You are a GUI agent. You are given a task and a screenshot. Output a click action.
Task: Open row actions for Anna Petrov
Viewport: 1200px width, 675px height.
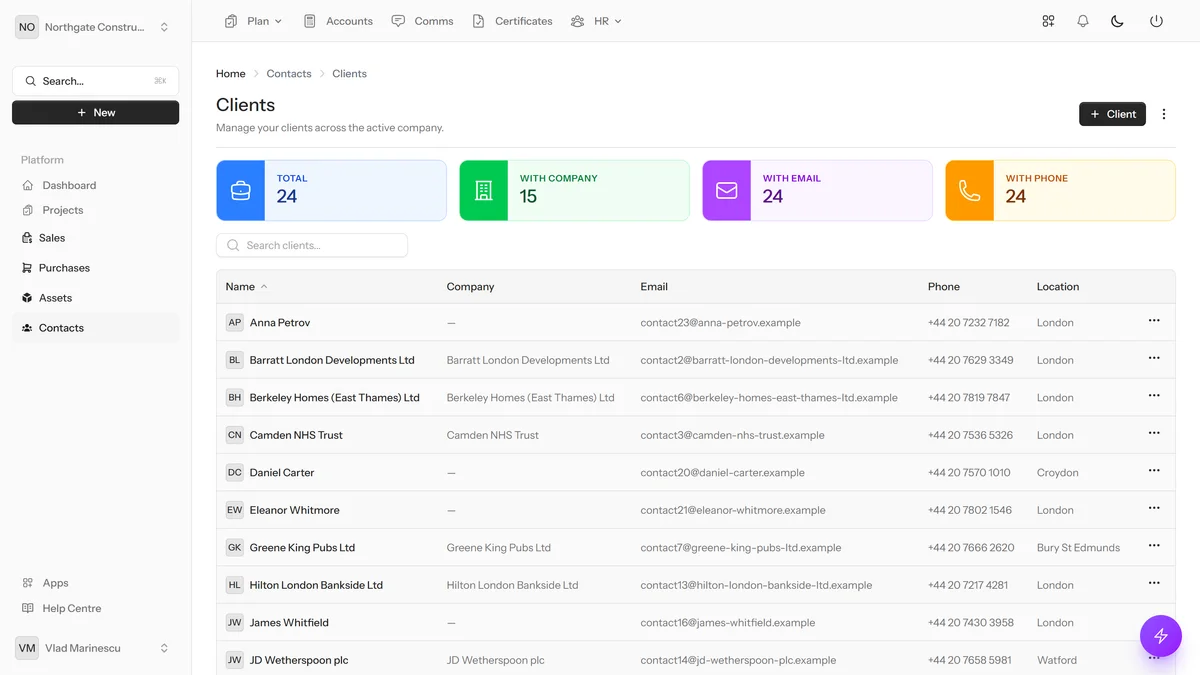click(1154, 321)
